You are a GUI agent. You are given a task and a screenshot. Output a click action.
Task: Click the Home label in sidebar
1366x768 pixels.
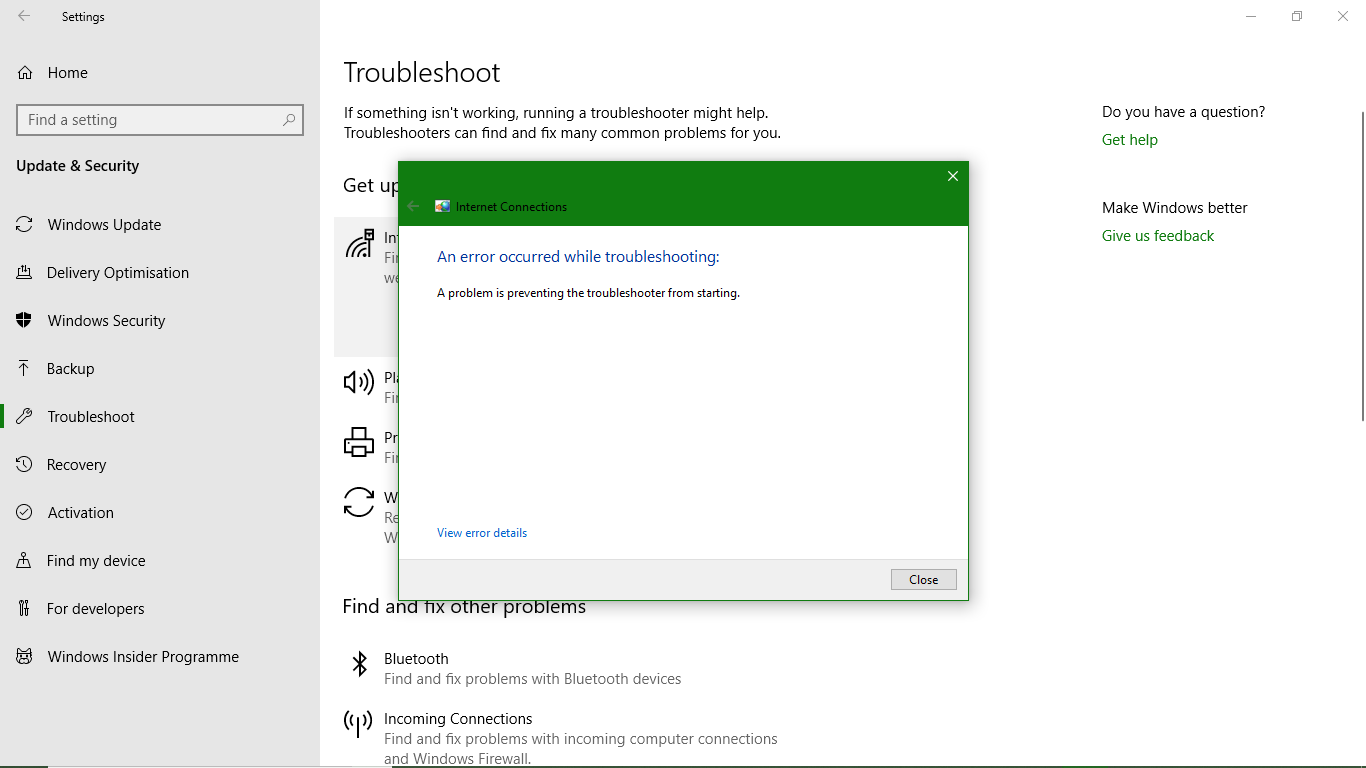[x=68, y=73]
